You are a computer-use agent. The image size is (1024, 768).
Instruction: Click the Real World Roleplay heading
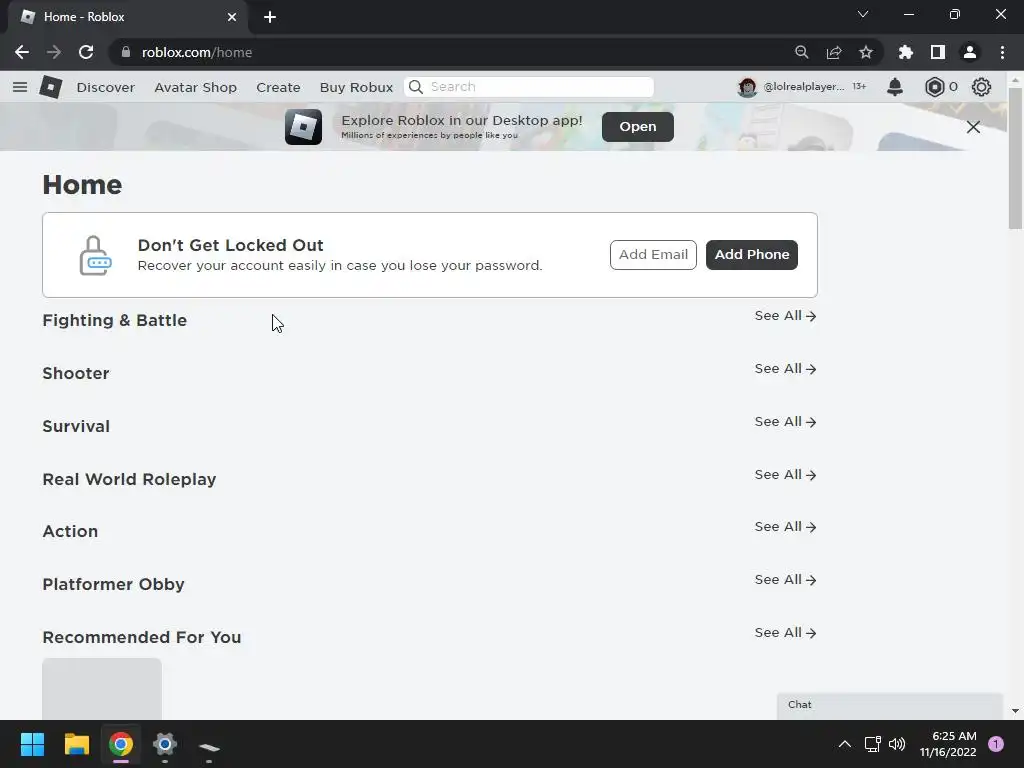pos(129,479)
